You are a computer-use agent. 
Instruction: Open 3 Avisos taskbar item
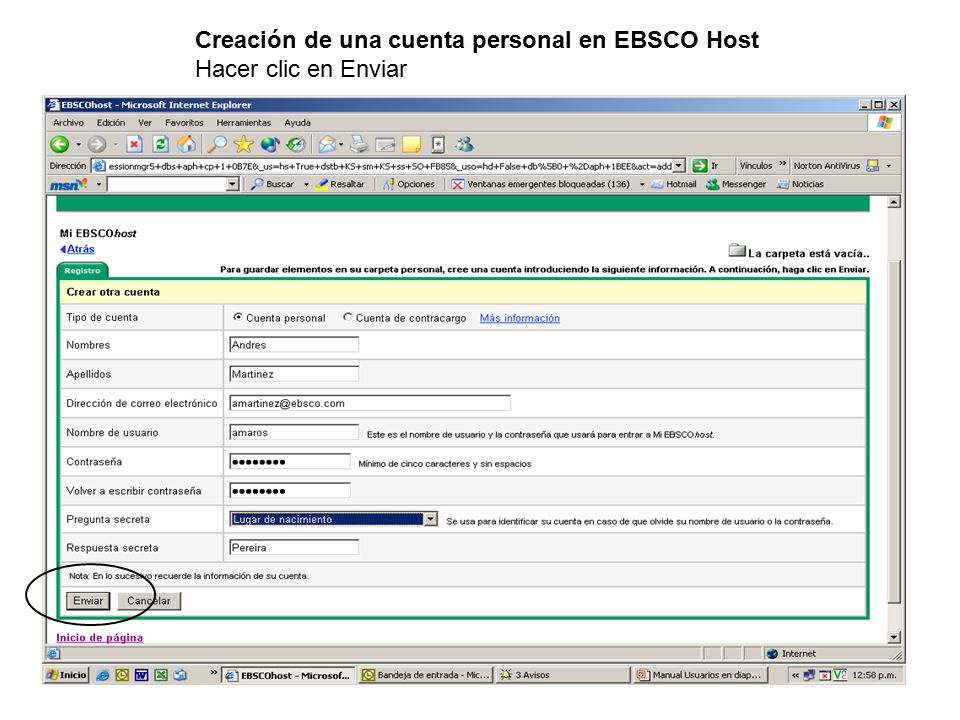[563, 675]
